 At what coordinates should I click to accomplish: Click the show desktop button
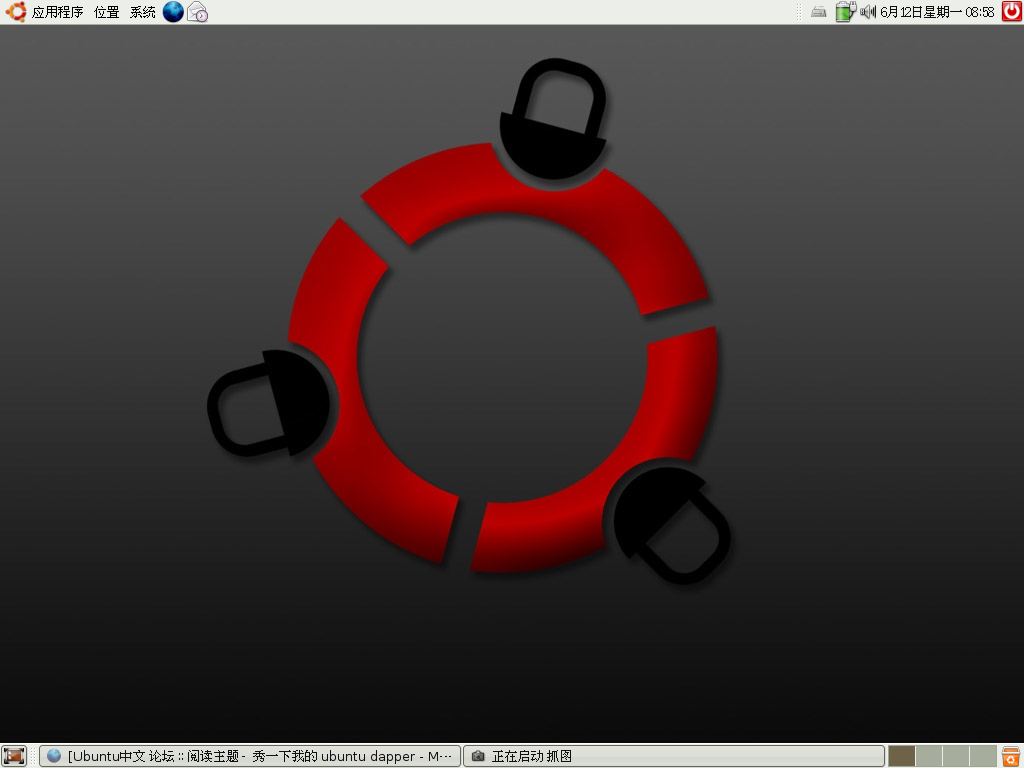pyautogui.click(x=14, y=756)
